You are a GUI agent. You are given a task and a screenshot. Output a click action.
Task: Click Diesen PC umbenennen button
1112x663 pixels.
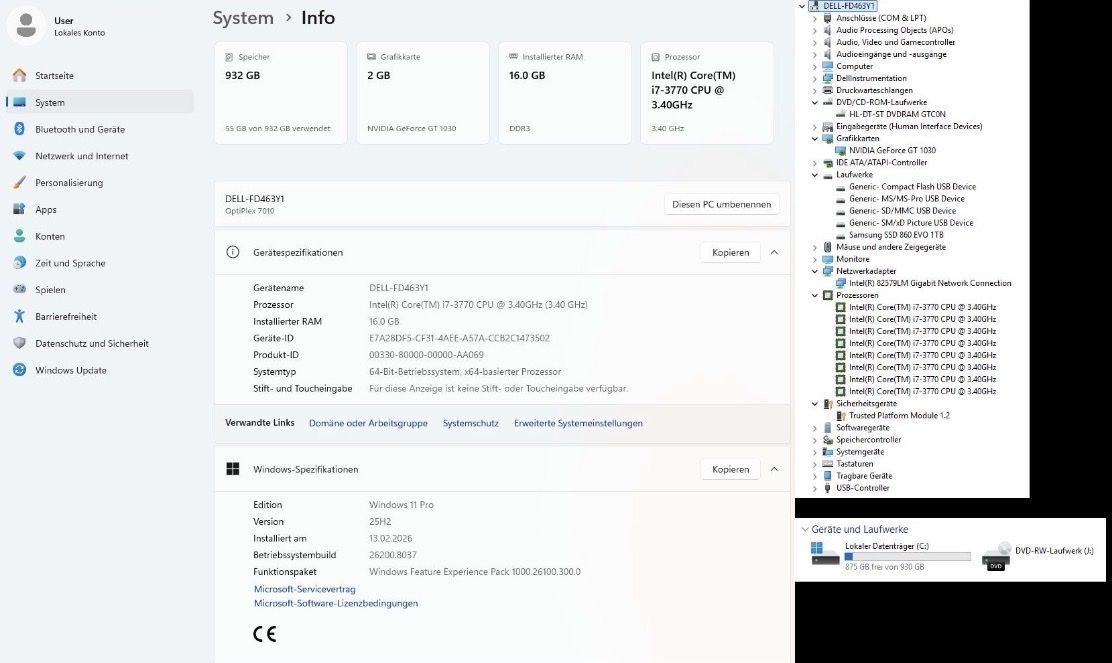click(x=721, y=204)
